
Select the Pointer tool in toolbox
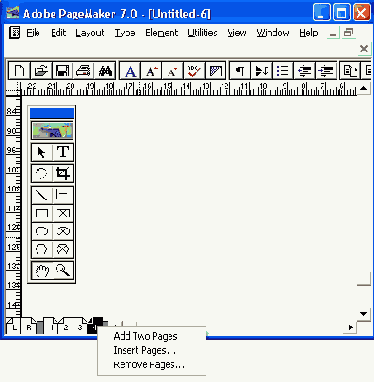[x=42, y=153]
